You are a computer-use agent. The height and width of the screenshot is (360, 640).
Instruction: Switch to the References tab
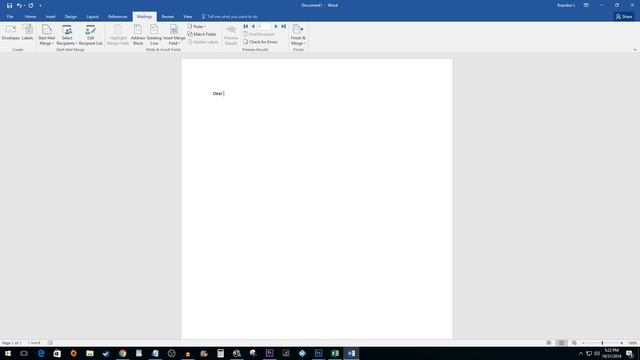118,17
